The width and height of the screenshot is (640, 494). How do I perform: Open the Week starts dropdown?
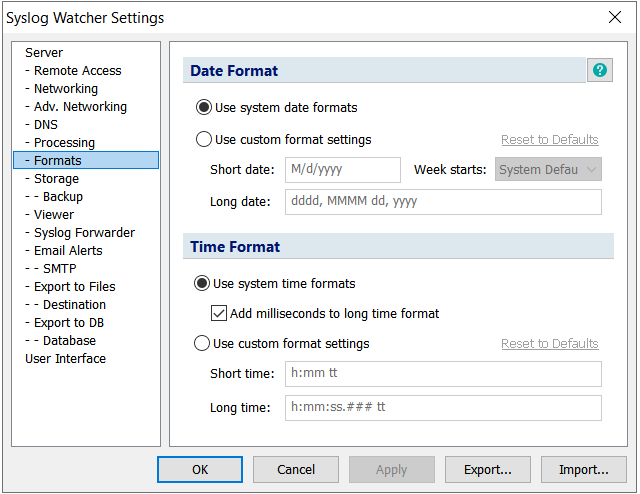tap(548, 169)
